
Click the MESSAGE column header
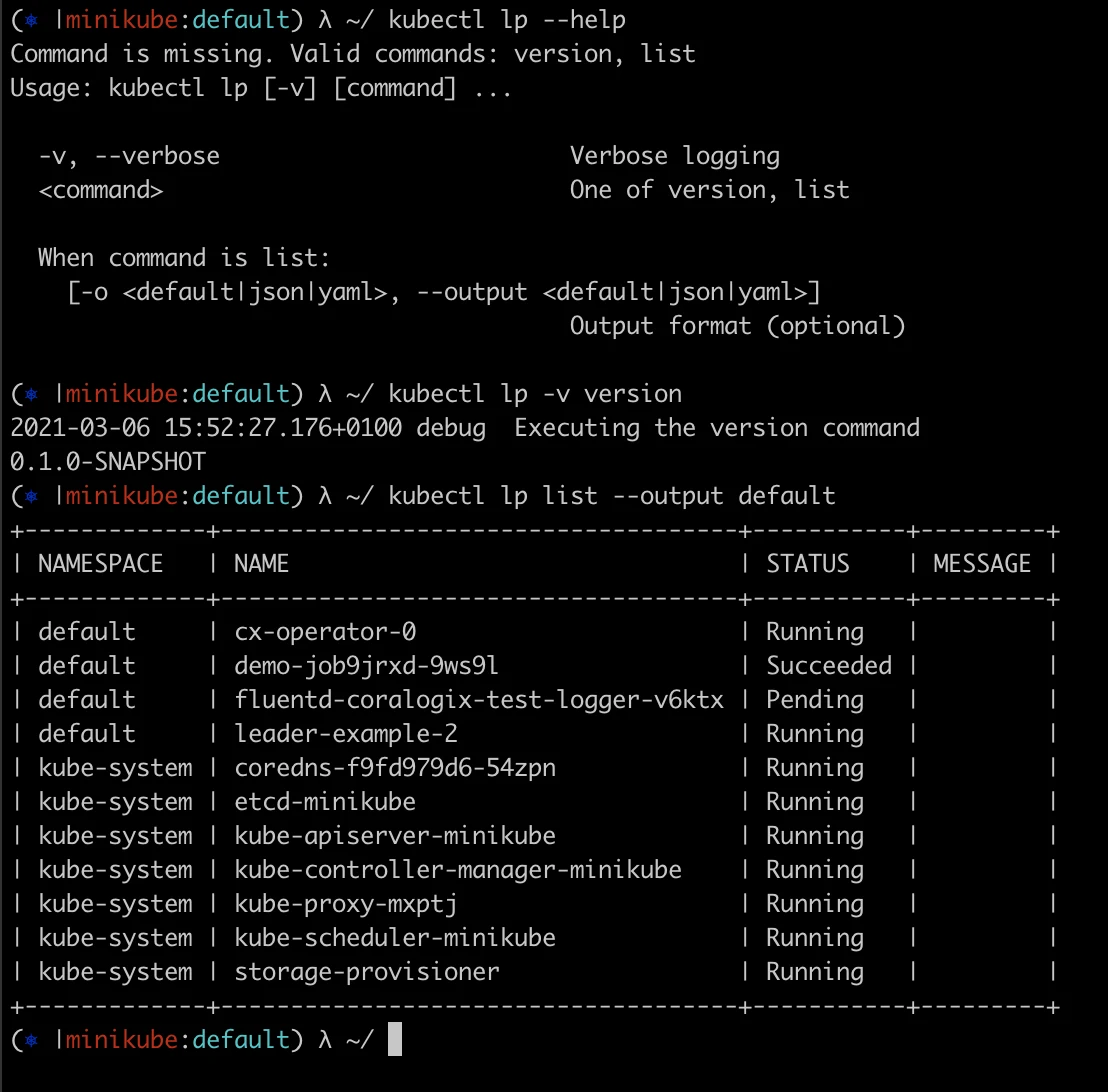click(982, 563)
